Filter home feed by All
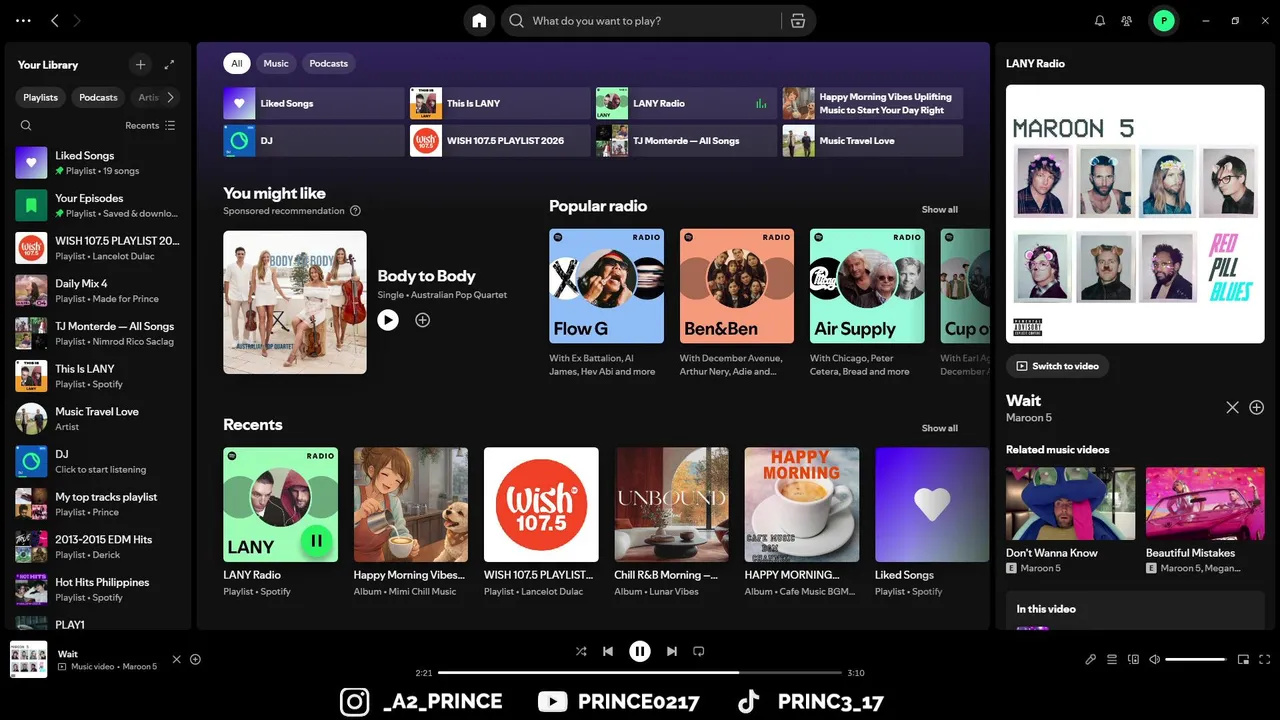Screen dimensions: 1280x720 (237, 63)
